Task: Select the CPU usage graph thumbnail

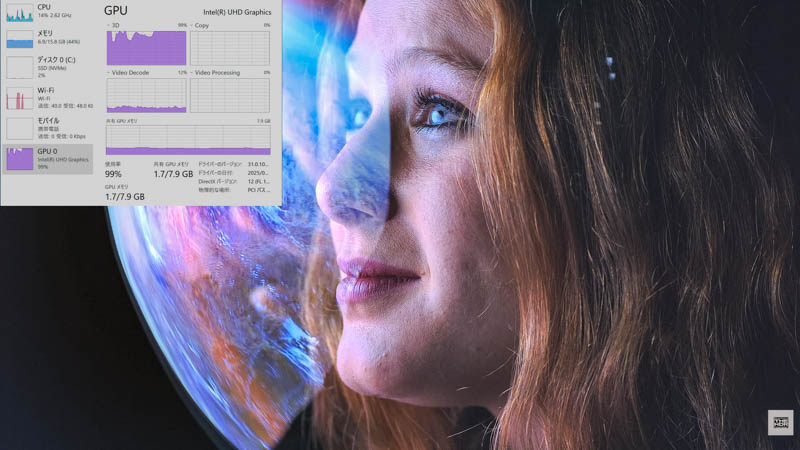Action: (20, 13)
